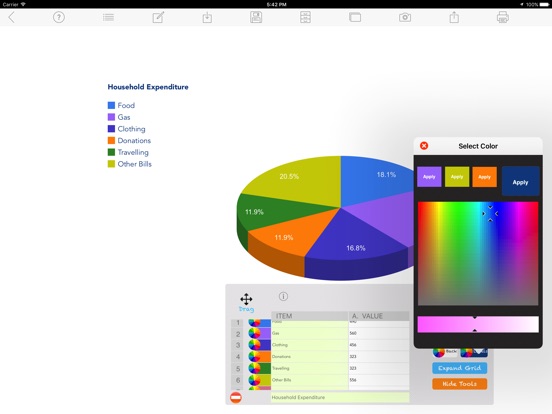Click the red remove minus icon
This screenshot has width=552, height=414.
click(236, 397)
